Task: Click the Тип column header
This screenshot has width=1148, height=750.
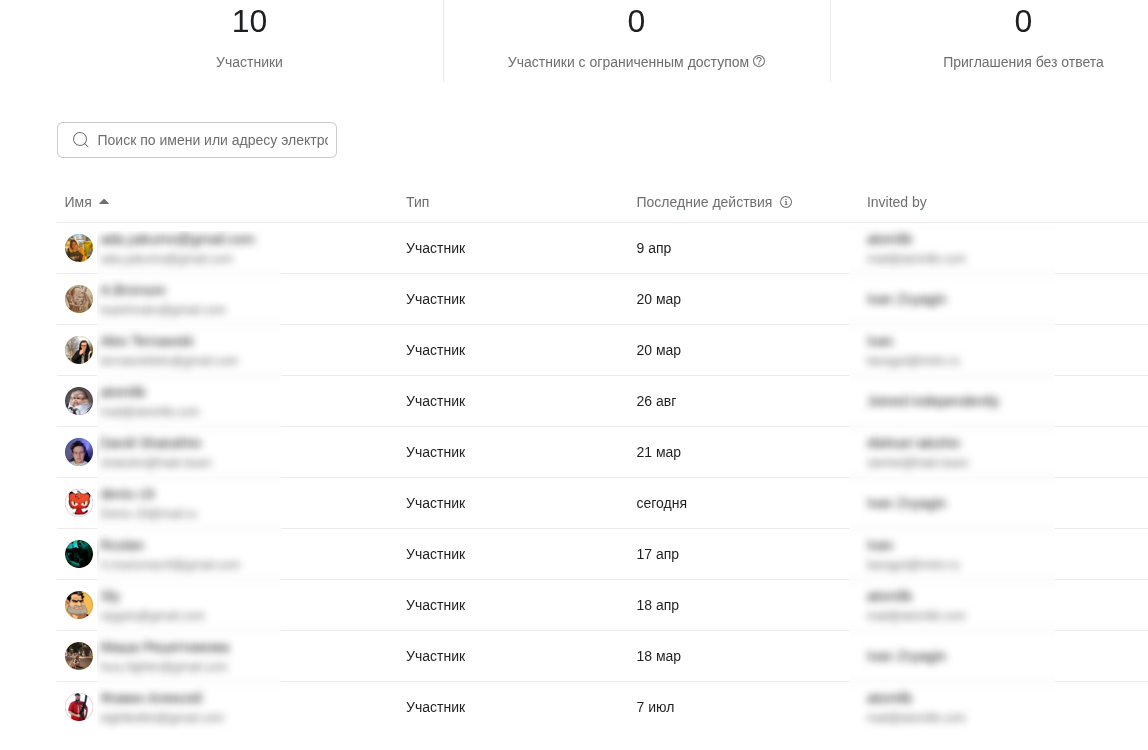Action: pos(417,202)
